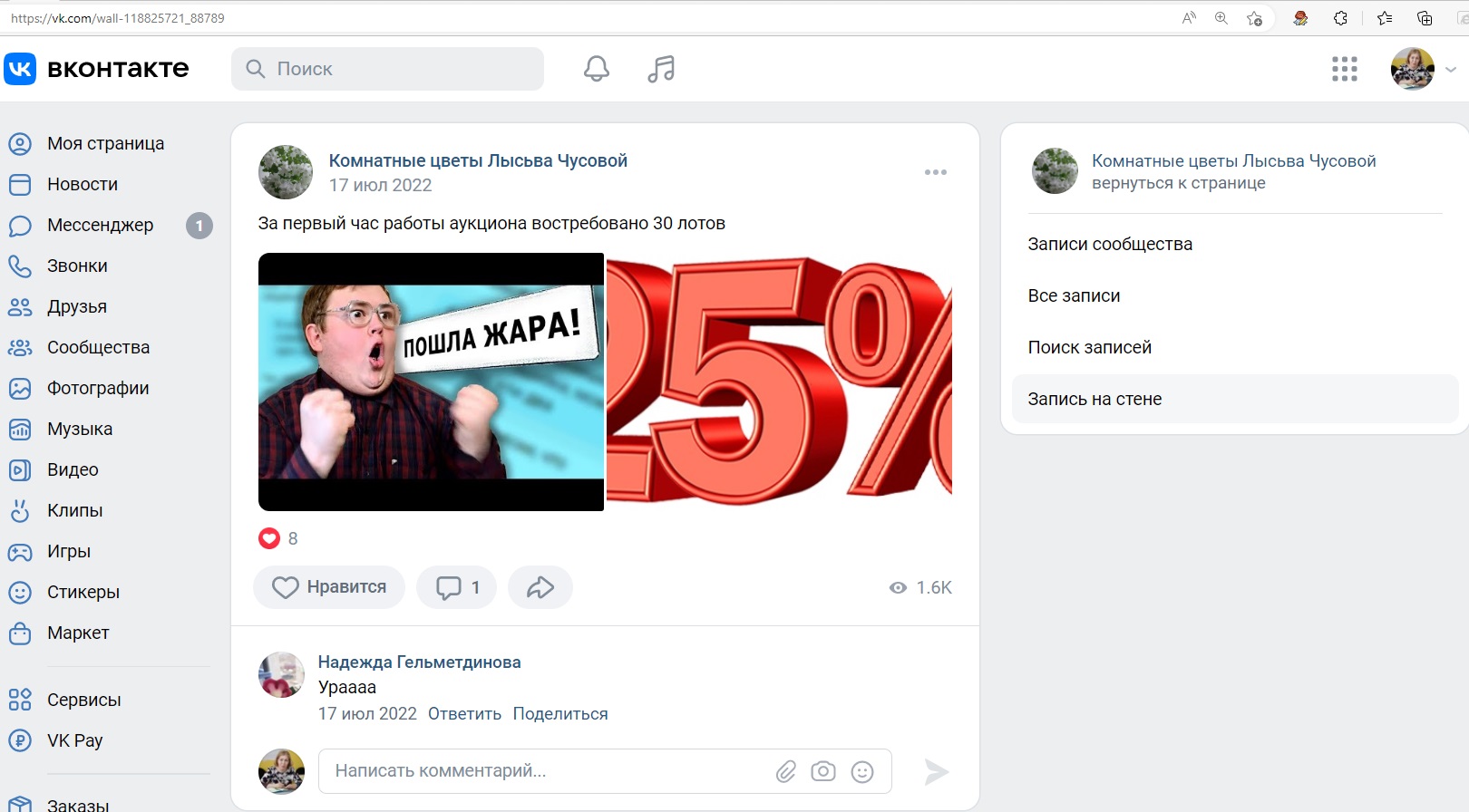Open the Новости feed link

[x=83, y=184]
